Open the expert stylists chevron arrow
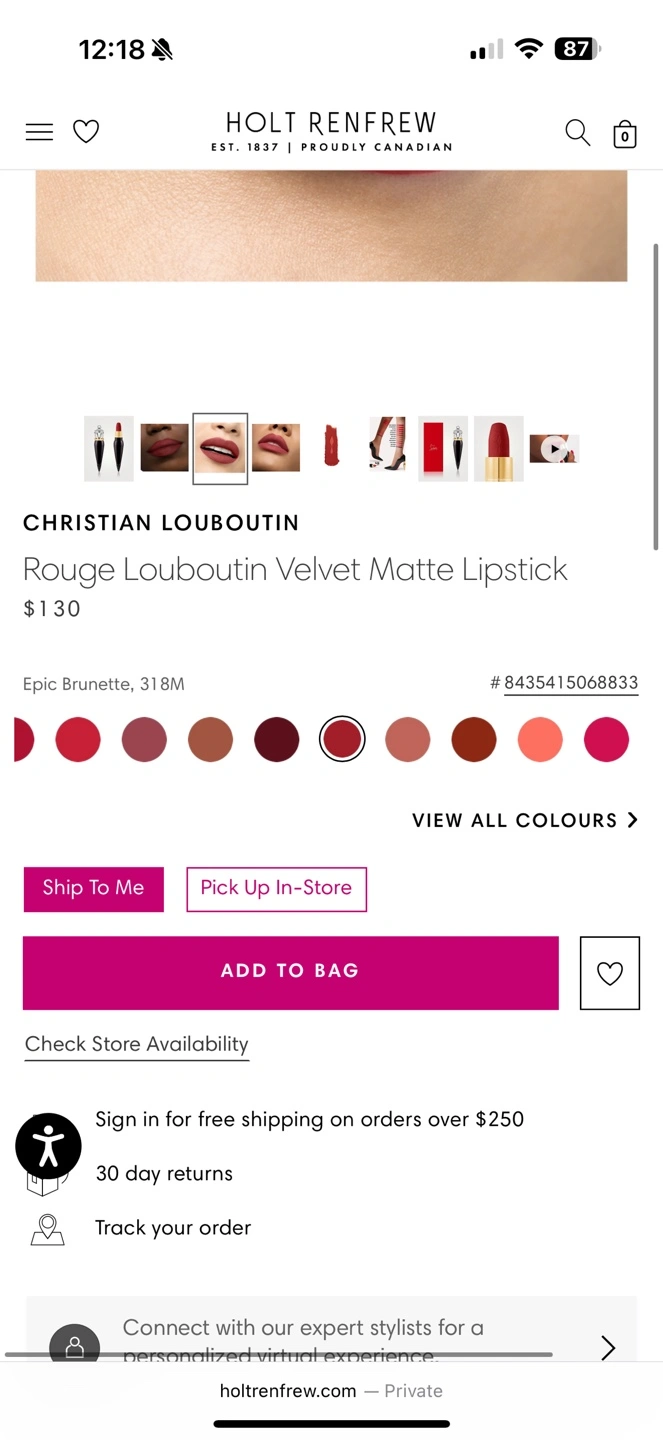The image size is (663, 1440). (608, 1347)
